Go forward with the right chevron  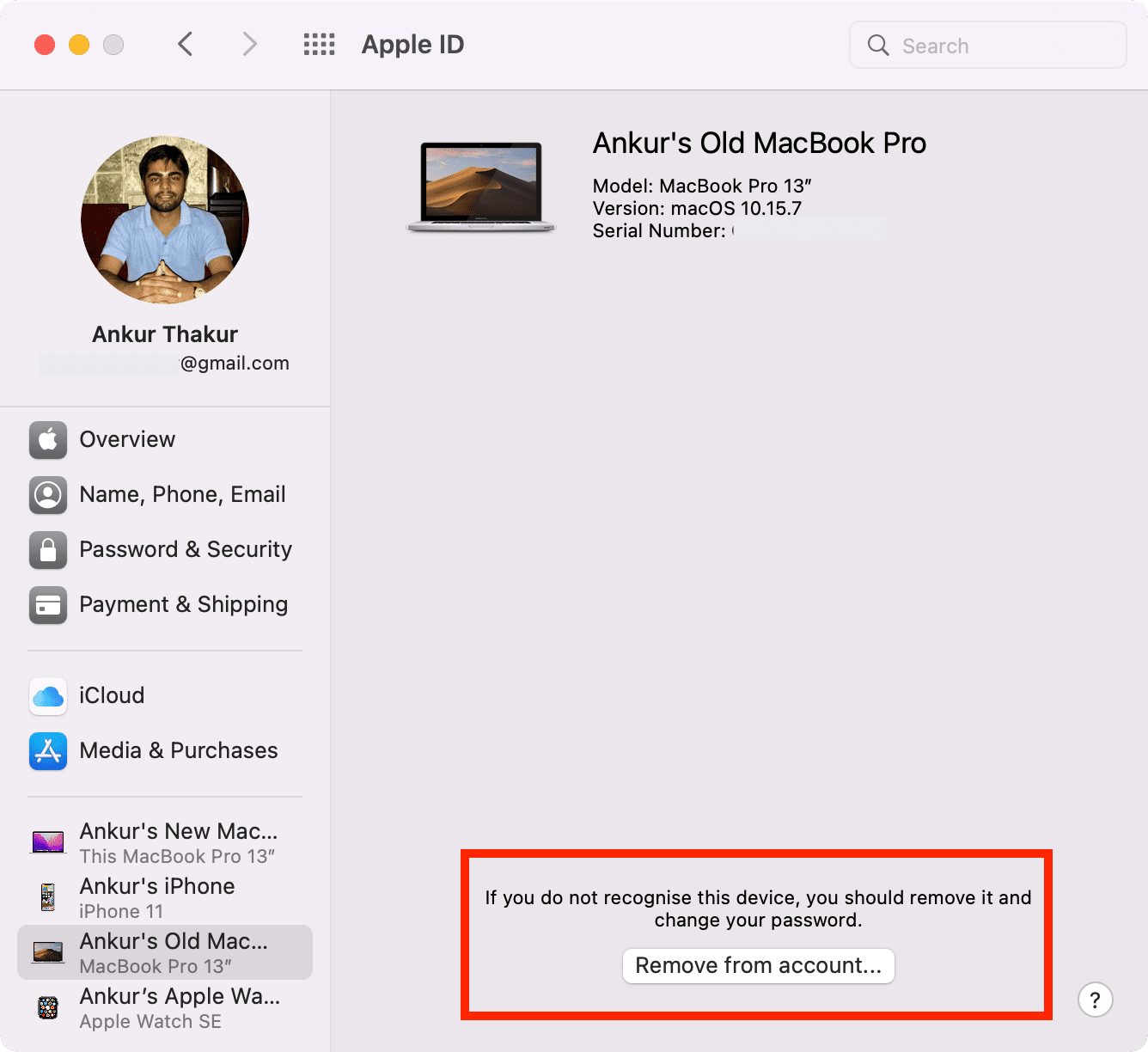click(x=249, y=44)
